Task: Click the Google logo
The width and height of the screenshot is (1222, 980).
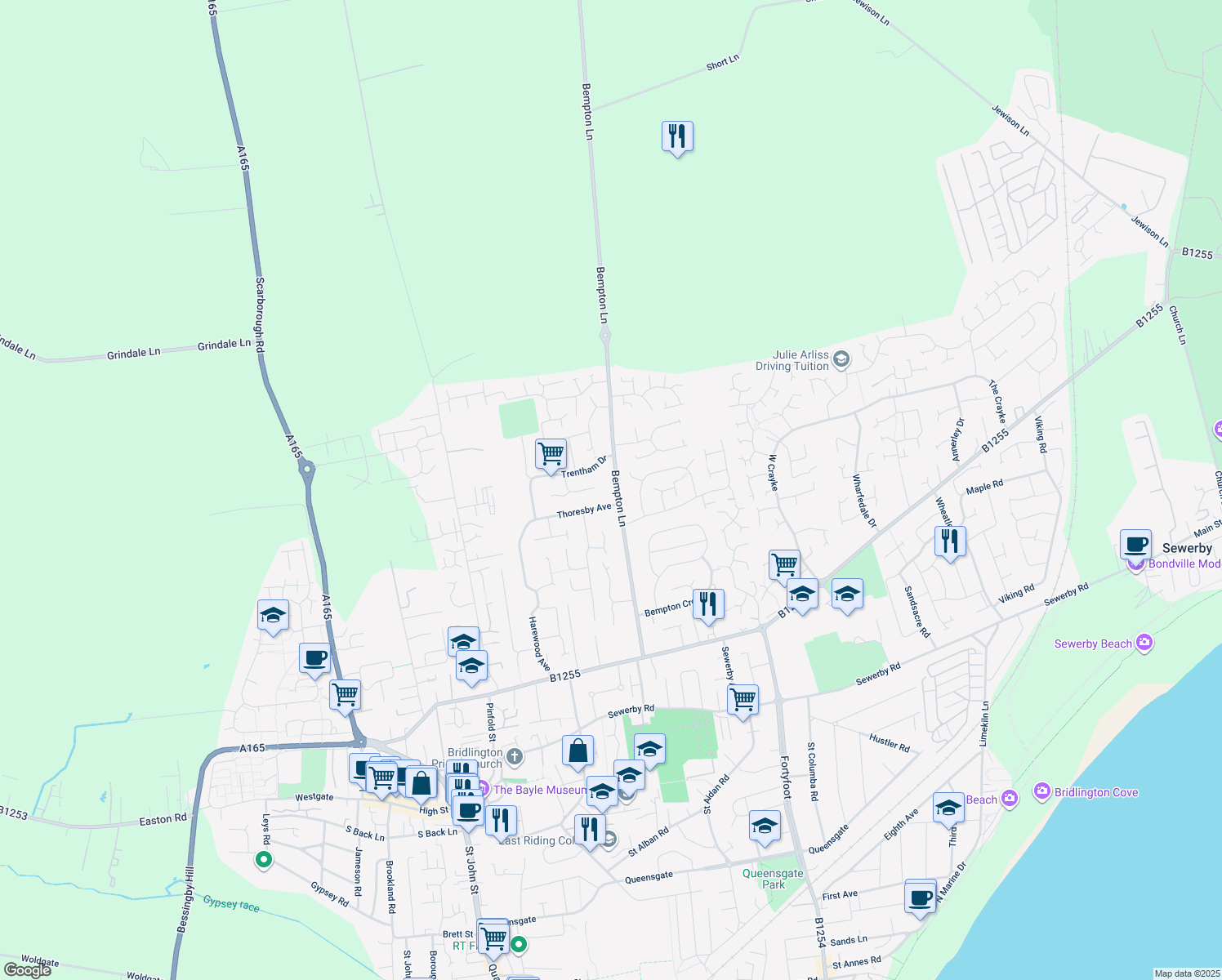Action: click(27, 969)
